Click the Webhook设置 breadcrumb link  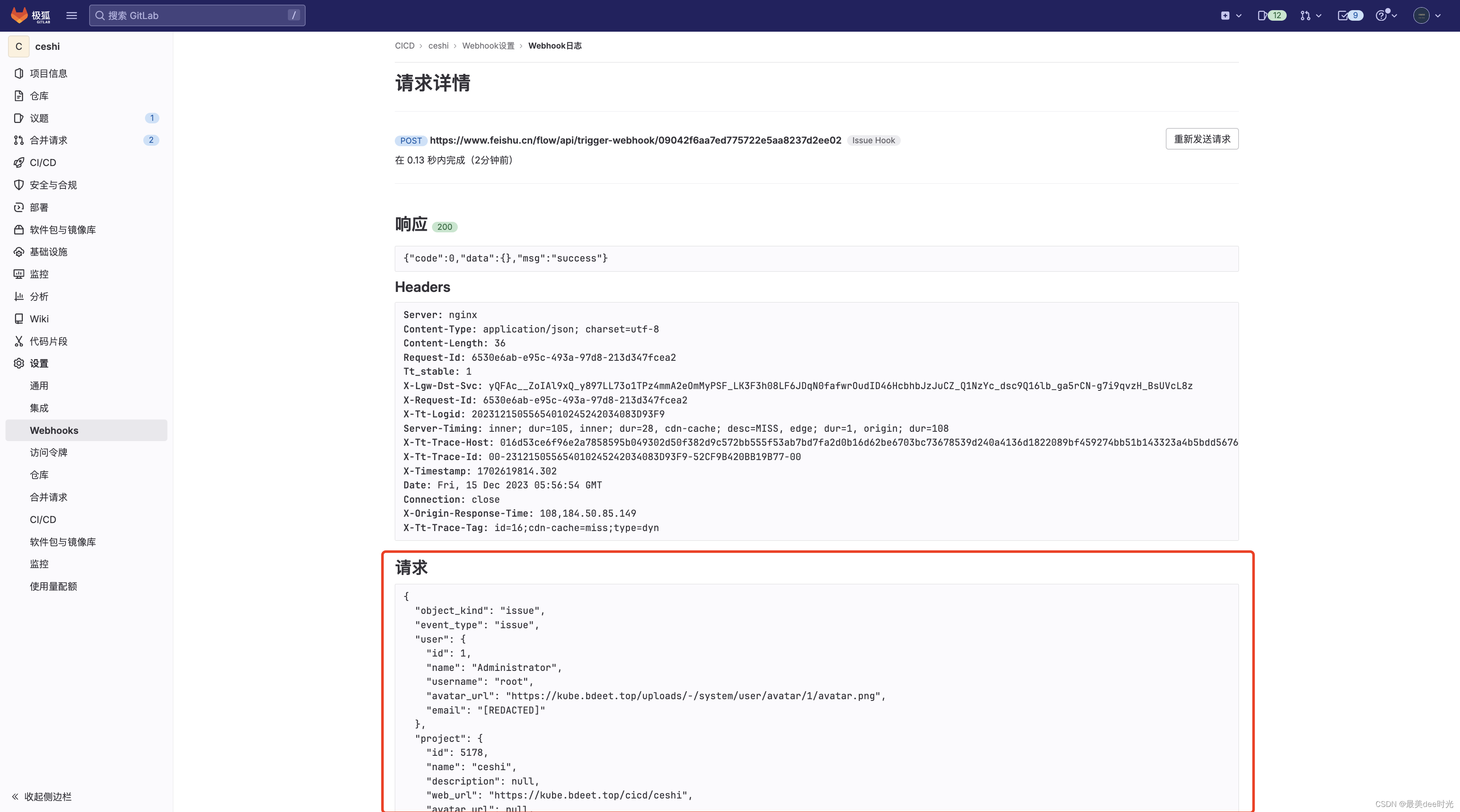click(488, 46)
